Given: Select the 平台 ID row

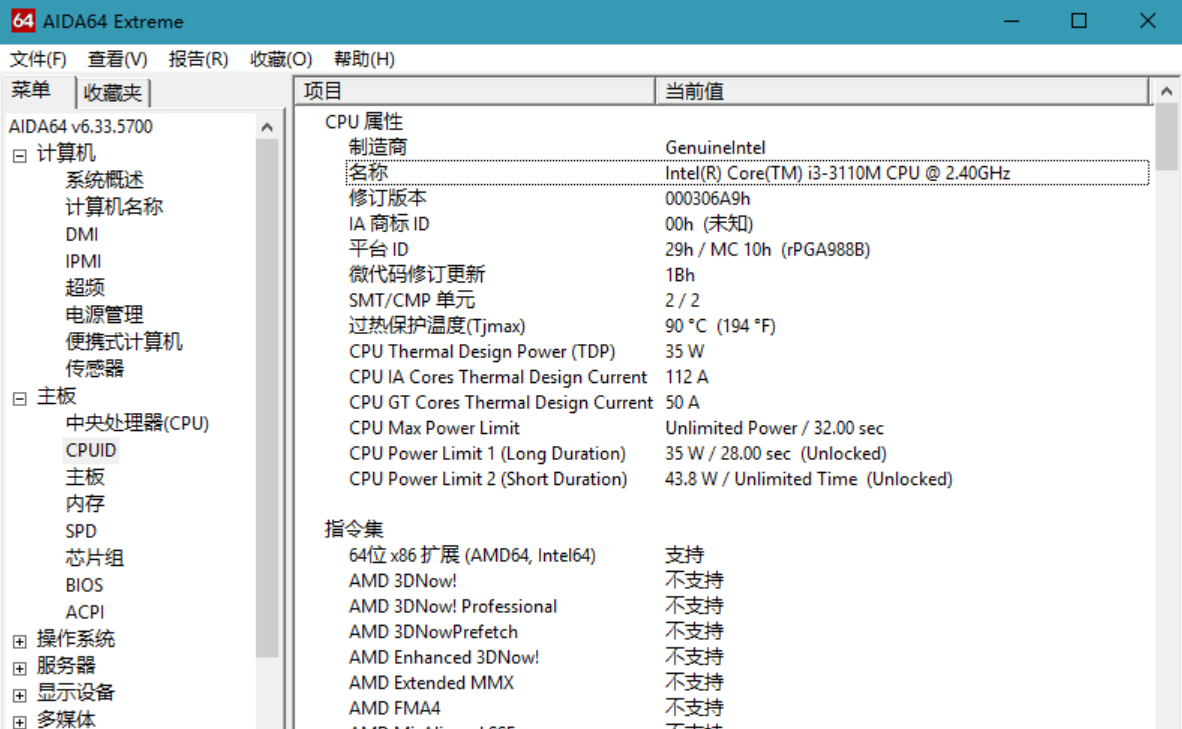Looking at the screenshot, I should coord(748,250).
